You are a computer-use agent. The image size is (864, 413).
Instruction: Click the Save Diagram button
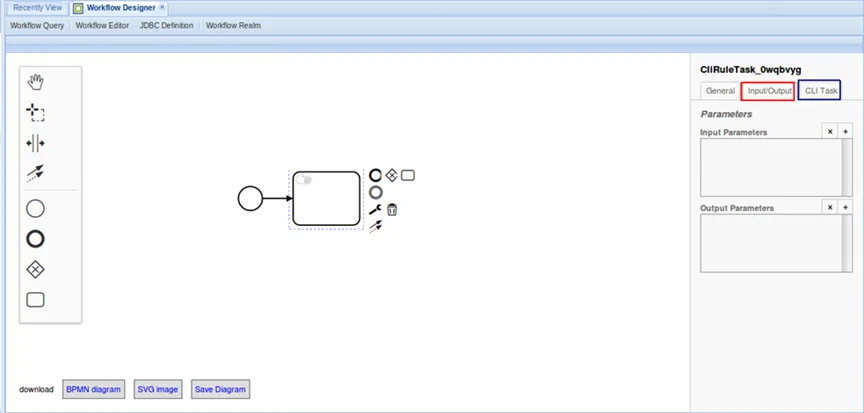(x=220, y=389)
